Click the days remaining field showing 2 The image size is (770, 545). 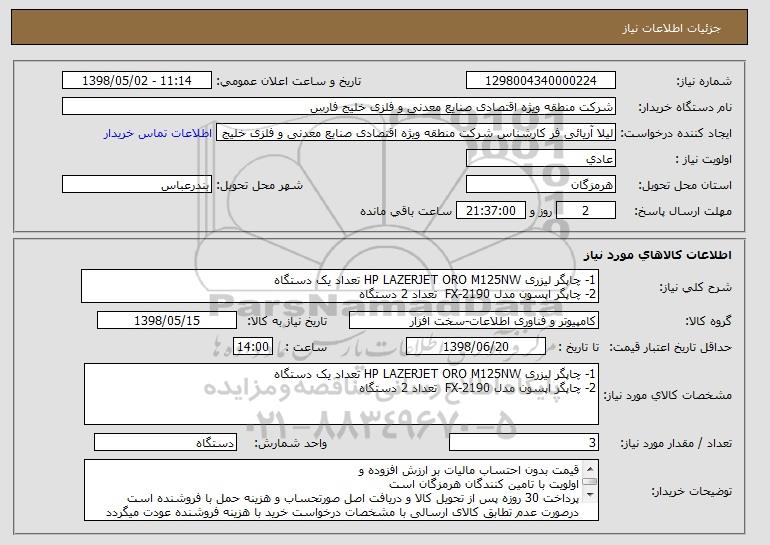[586, 211]
